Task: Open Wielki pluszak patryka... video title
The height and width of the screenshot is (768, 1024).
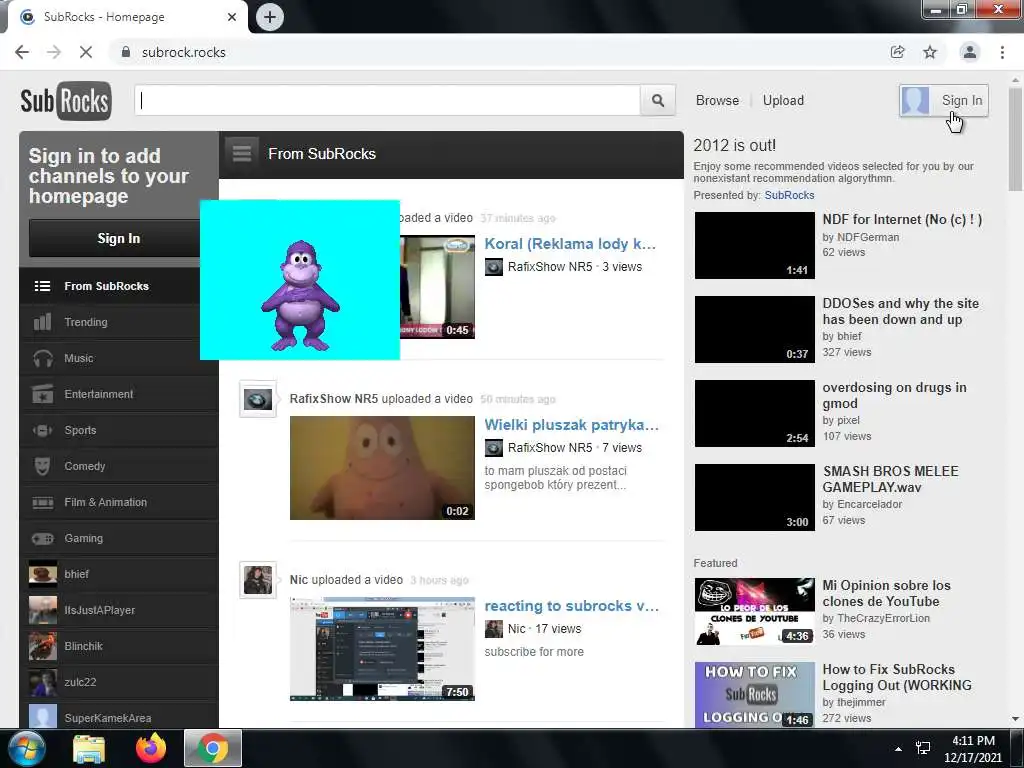Action: pos(571,425)
